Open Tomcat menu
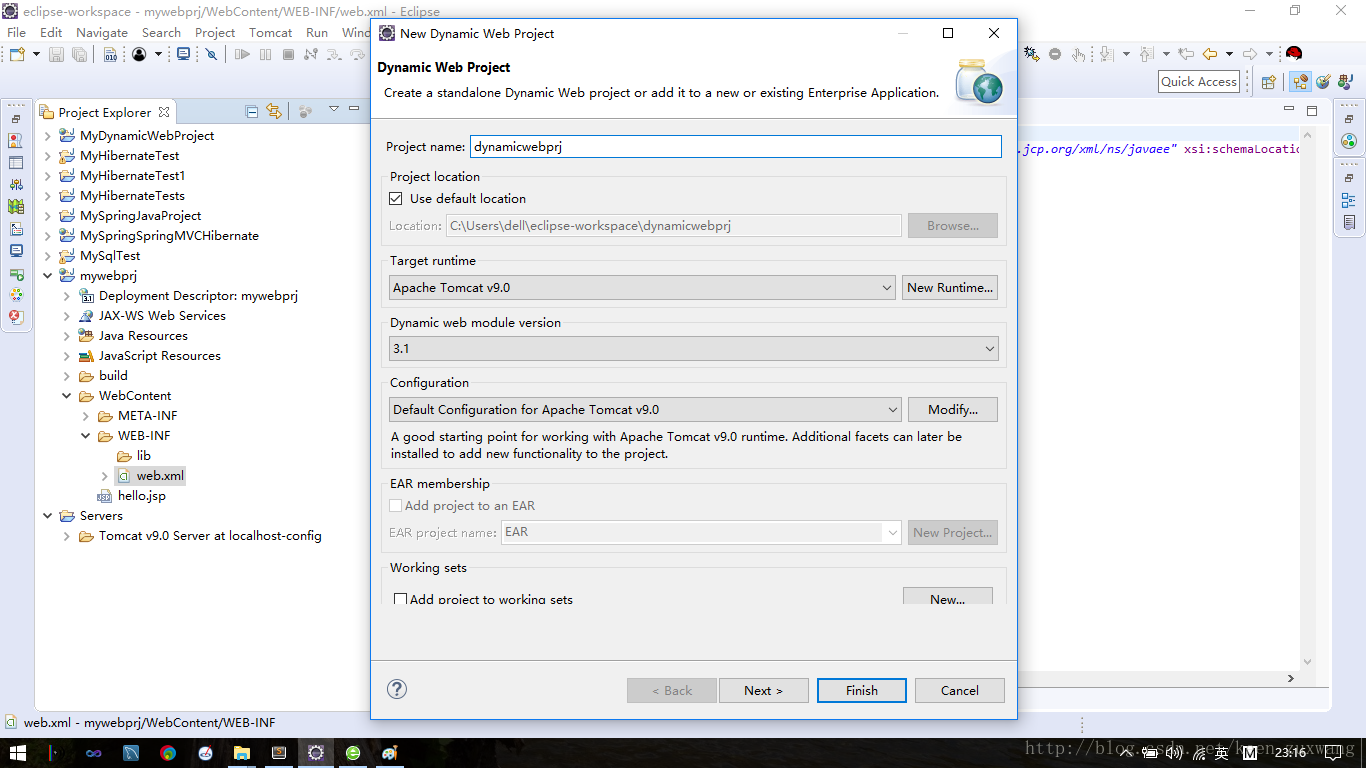 click(x=270, y=32)
